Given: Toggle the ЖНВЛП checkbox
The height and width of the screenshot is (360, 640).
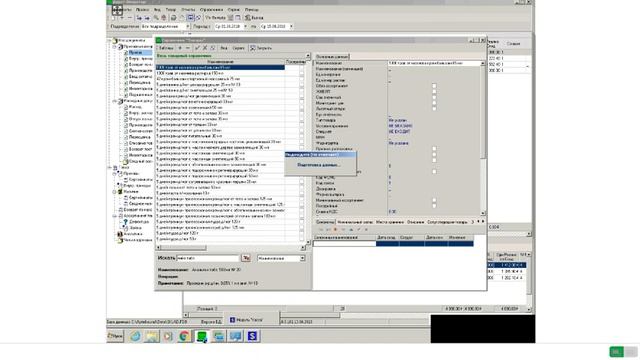Looking at the screenshot, I should click(x=434, y=92).
